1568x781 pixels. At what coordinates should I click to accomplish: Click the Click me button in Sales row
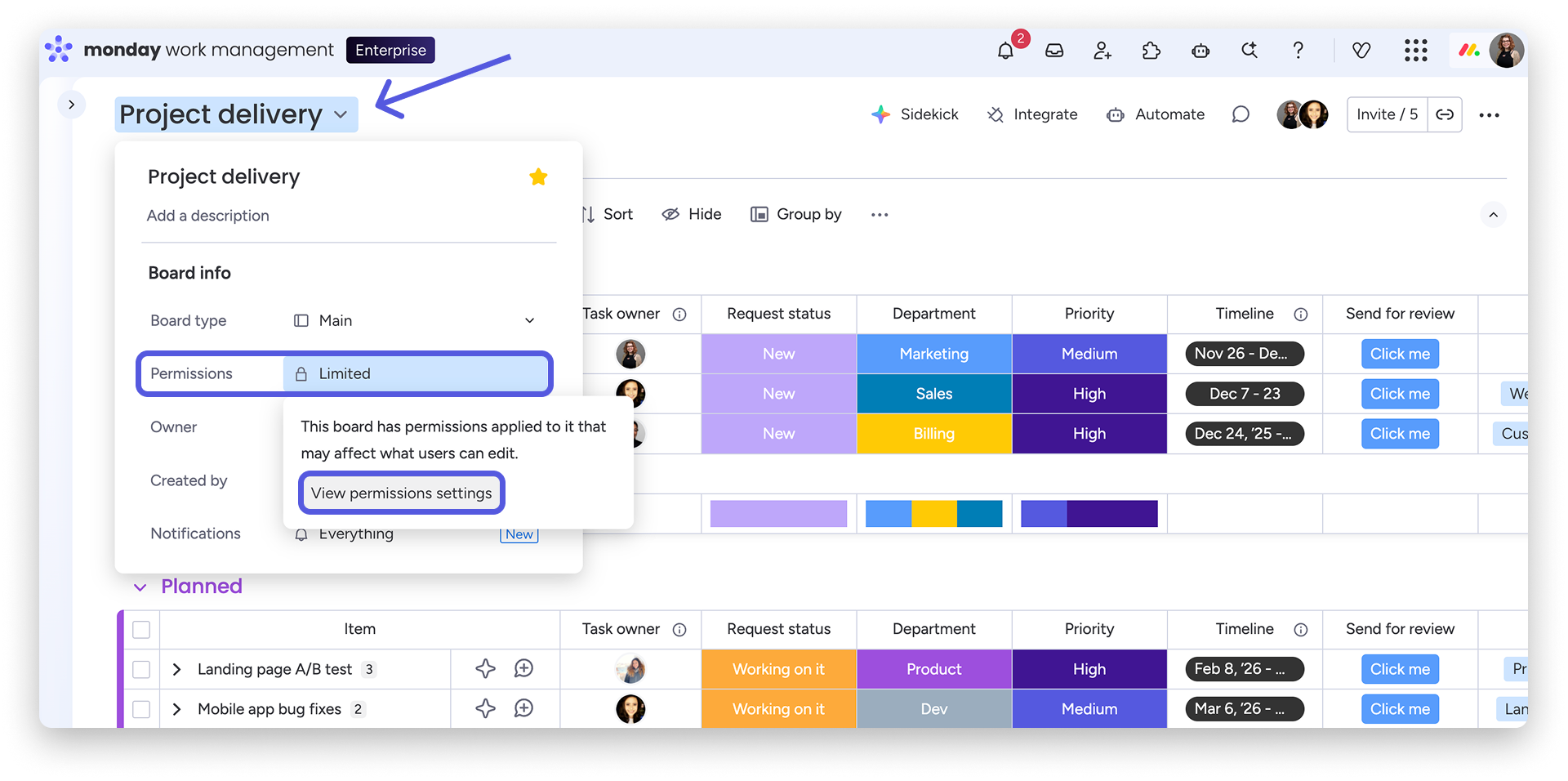[x=1400, y=394]
